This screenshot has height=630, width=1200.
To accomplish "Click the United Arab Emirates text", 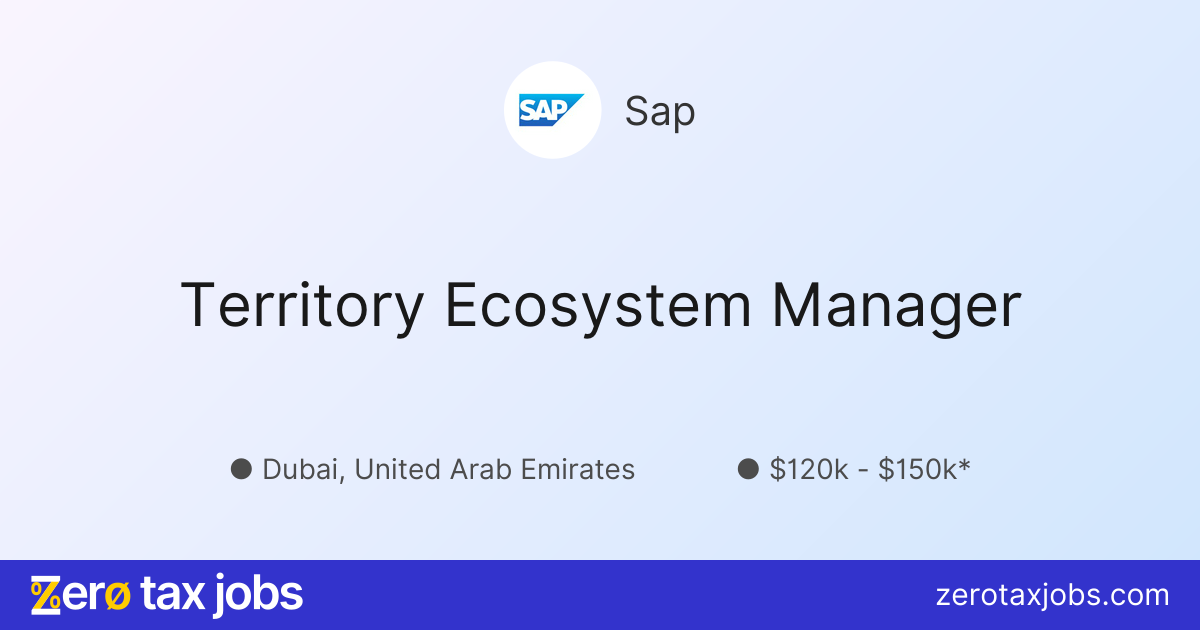I will pos(495,469).
